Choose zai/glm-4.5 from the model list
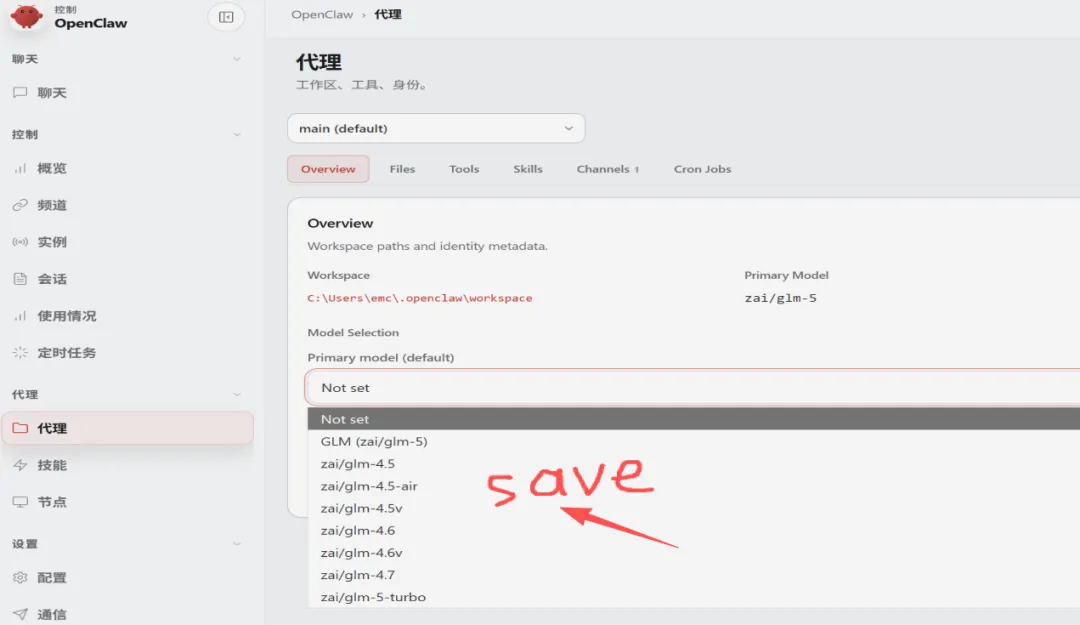The width and height of the screenshot is (1080, 625). [x=694, y=464]
